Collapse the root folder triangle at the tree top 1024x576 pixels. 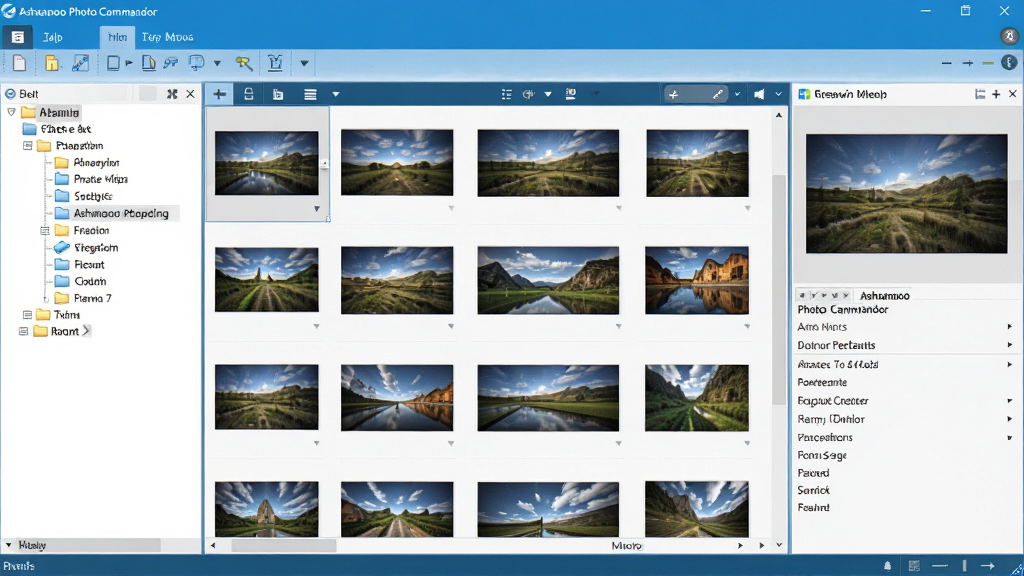pyautogui.click(x=11, y=112)
